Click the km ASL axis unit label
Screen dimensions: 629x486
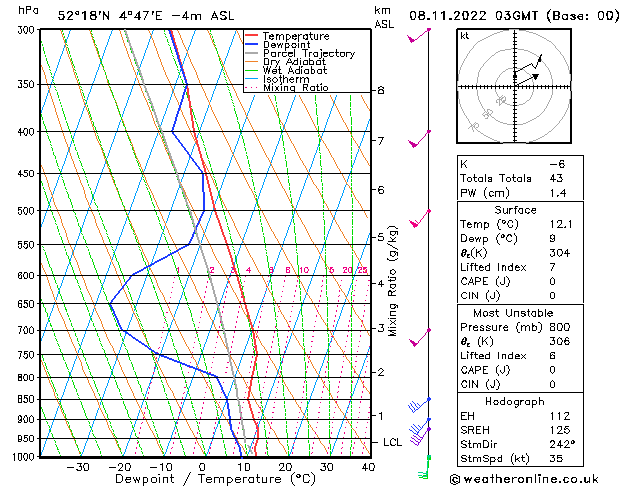pos(384,17)
